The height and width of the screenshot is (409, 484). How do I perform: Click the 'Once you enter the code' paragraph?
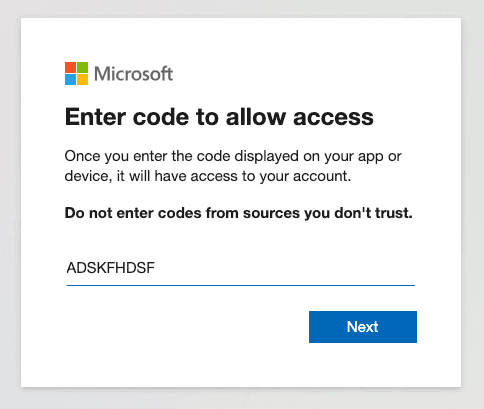pyautogui.click(x=233, y=166)
